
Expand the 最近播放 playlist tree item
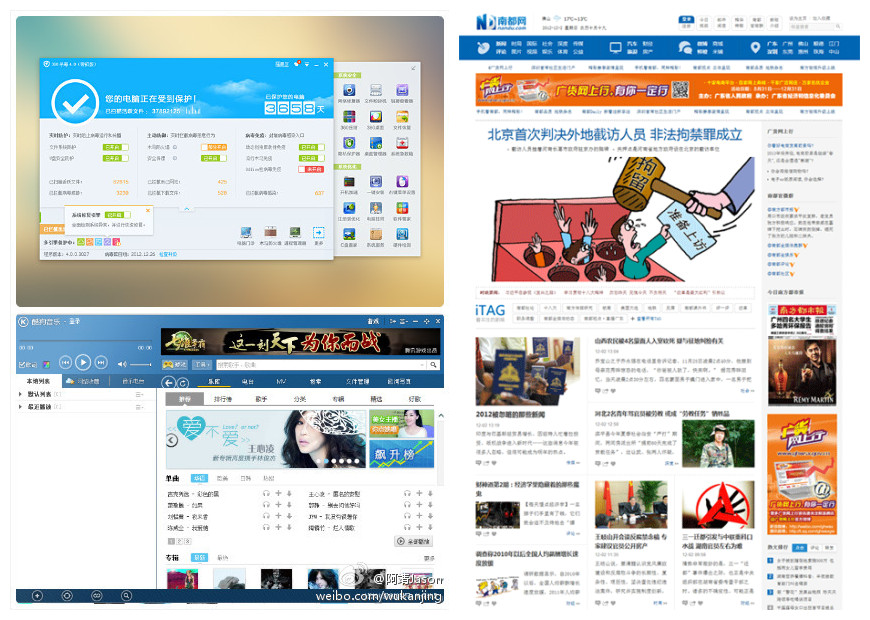click(x=21, y=407)
